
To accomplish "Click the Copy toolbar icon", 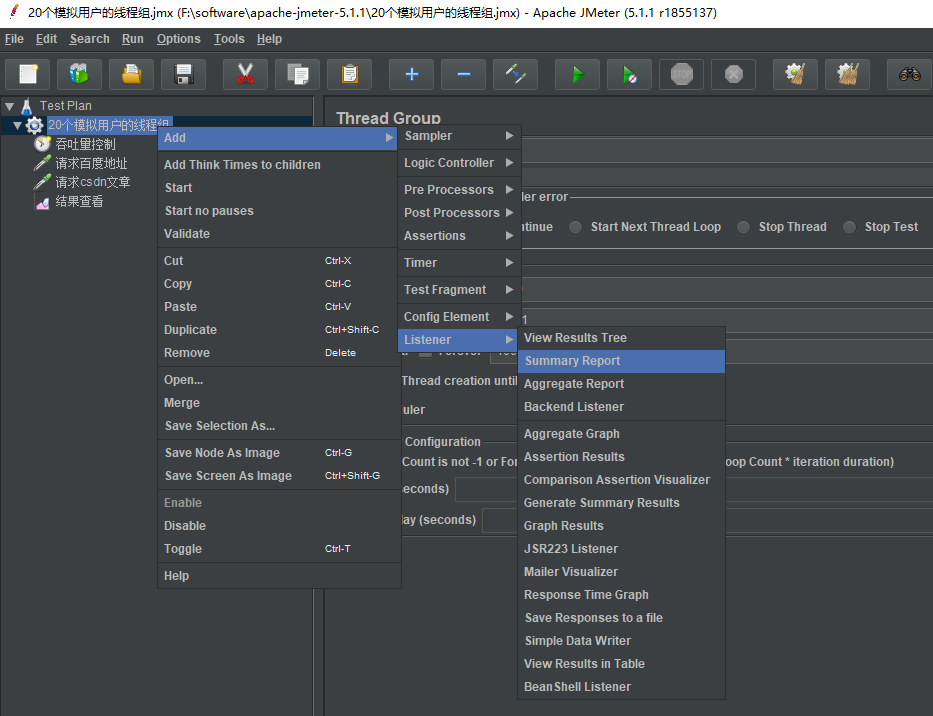I will click(x=298, y=74).
